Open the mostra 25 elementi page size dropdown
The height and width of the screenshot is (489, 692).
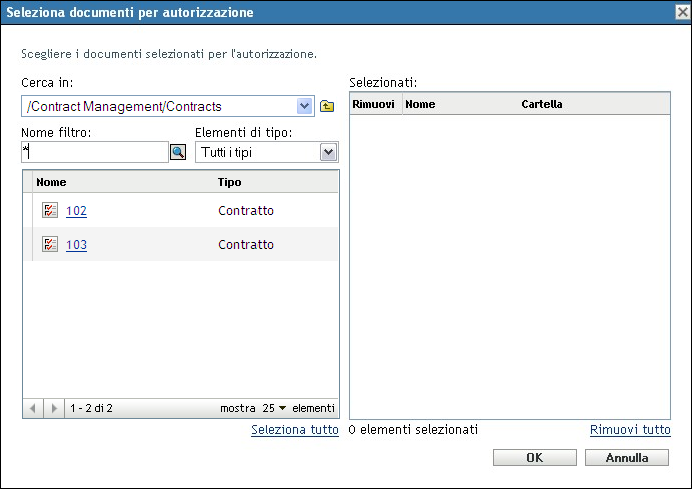275,408
